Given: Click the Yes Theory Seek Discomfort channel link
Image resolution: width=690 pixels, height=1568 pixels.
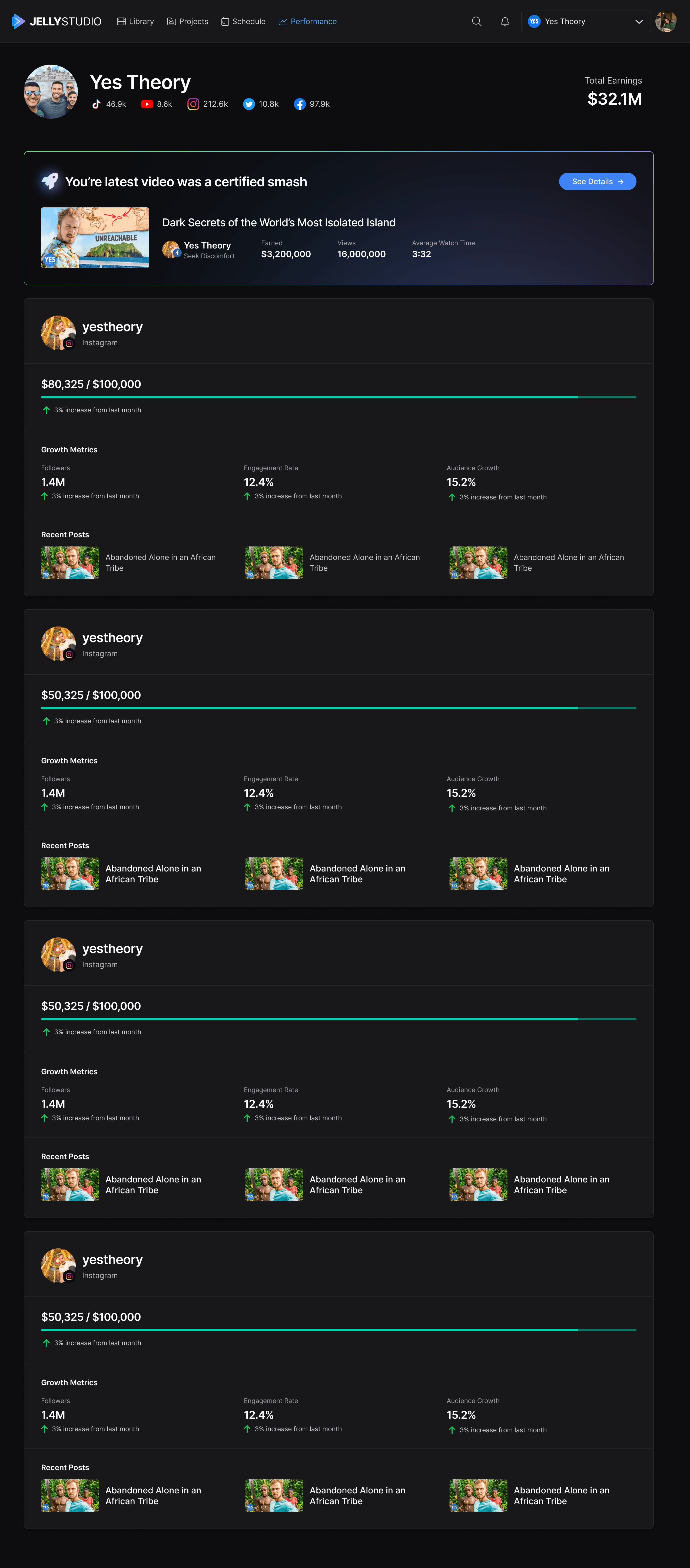Looking at the screenshot, I should coord(198,250).
